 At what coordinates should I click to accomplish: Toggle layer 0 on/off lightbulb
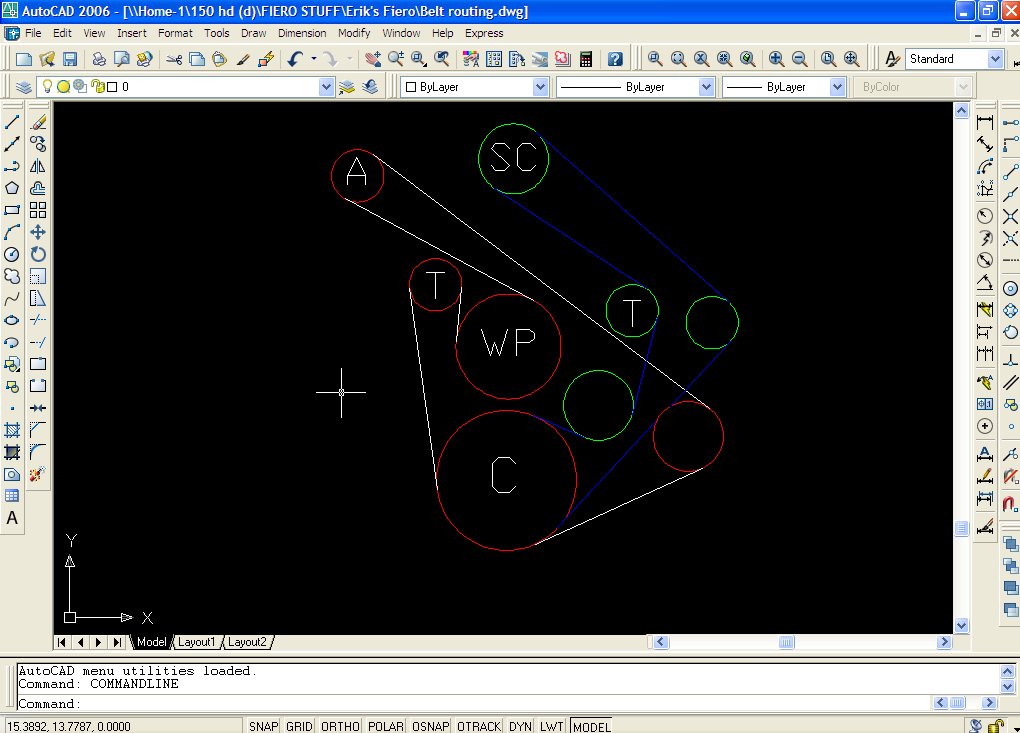pos(47,87)
